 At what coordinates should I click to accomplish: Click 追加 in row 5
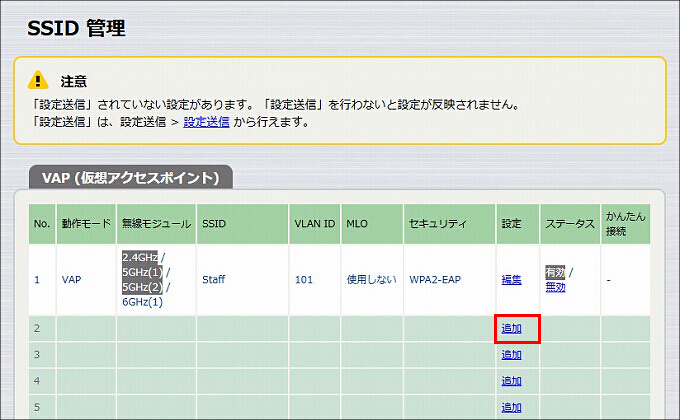click(x=511, y=407)
